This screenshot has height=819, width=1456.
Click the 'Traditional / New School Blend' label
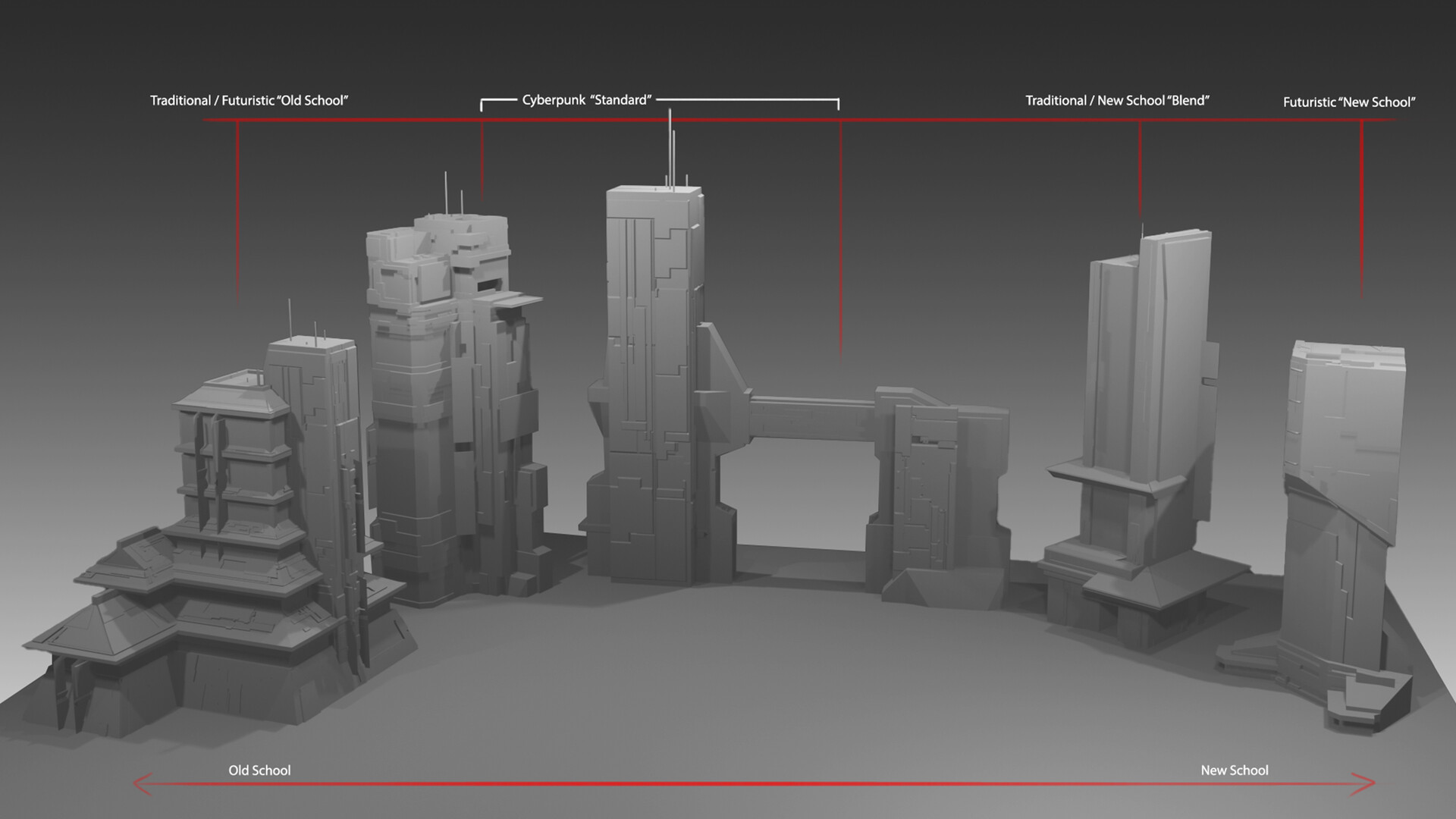tap(1117, 99)
